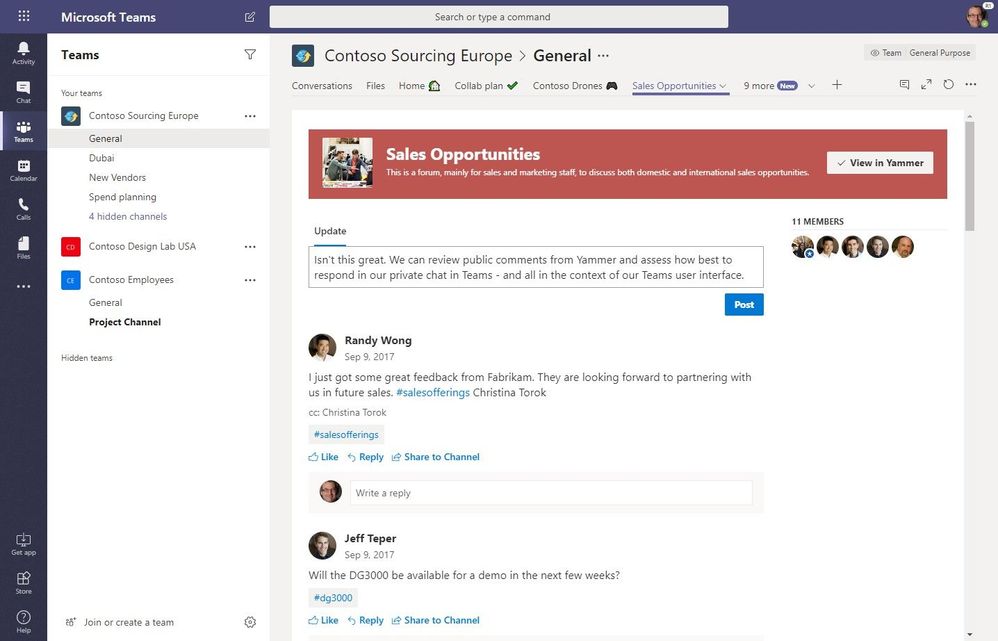Image resolution: width=998 pixels, height=641 pixels.
Task: Show more apps ellipsis in sidebar
Action: coord(24,286)
